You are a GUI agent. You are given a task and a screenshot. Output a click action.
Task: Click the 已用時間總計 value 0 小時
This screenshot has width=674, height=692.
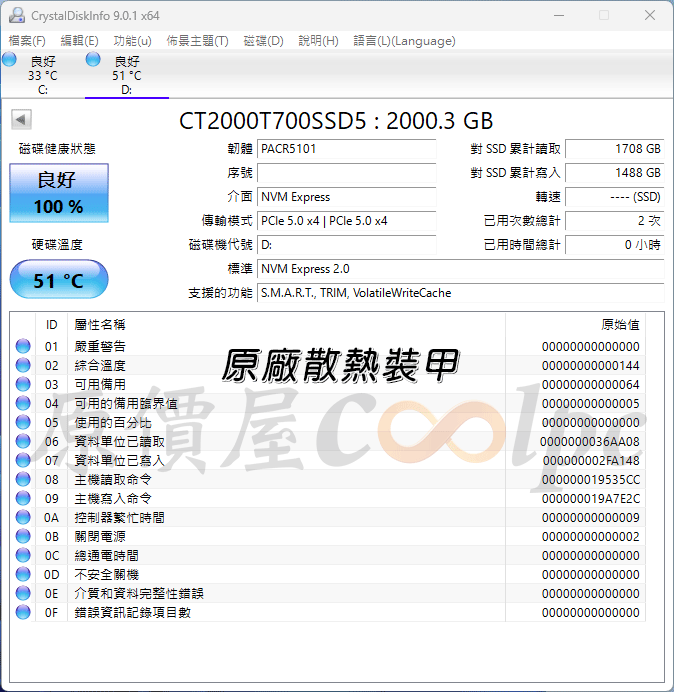pyautogui.click(x=614, y=244)
